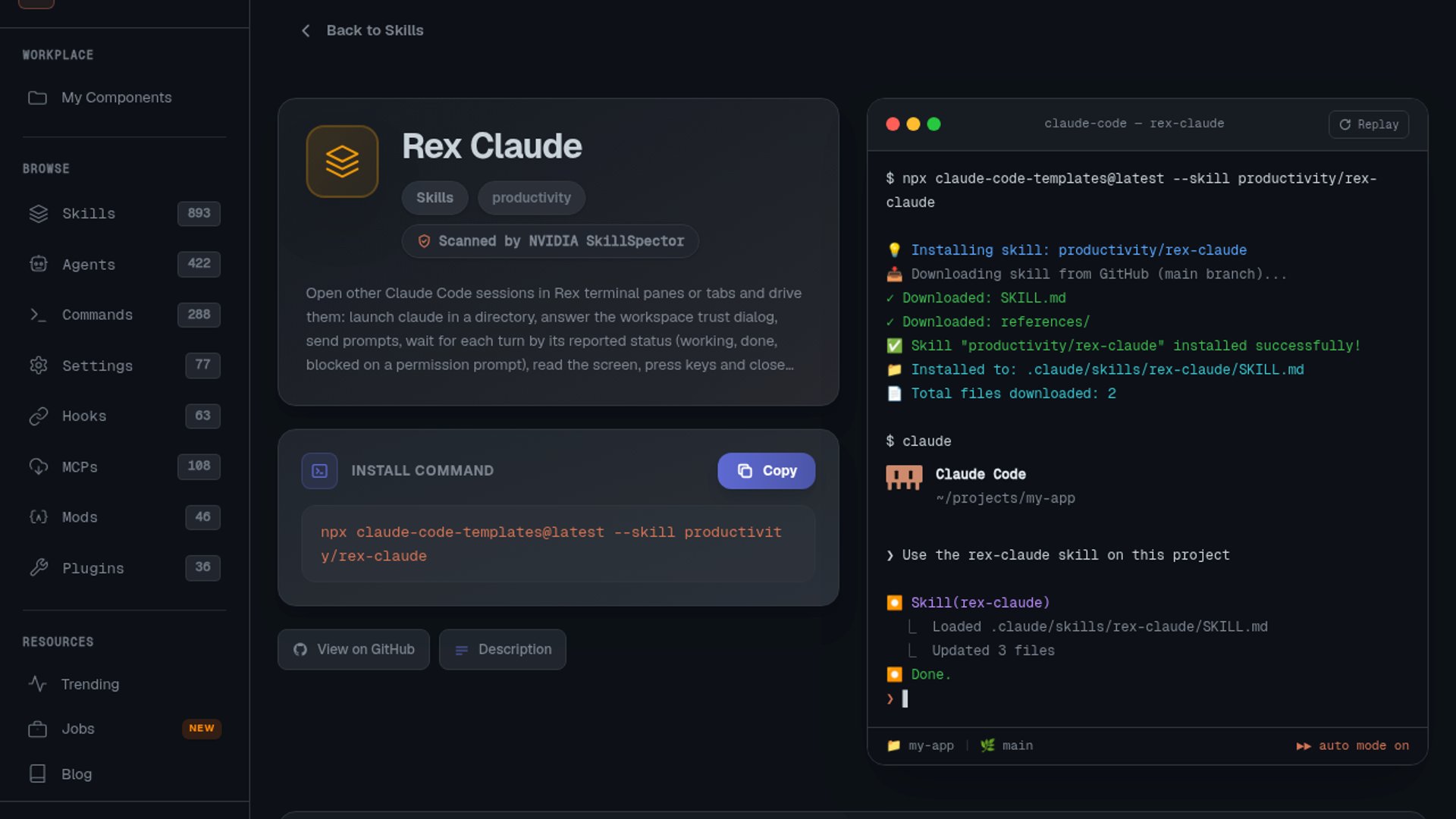Click the Commands prompt icon
The height and width of the screenshot is (819, 1456).
click(39, 315)
